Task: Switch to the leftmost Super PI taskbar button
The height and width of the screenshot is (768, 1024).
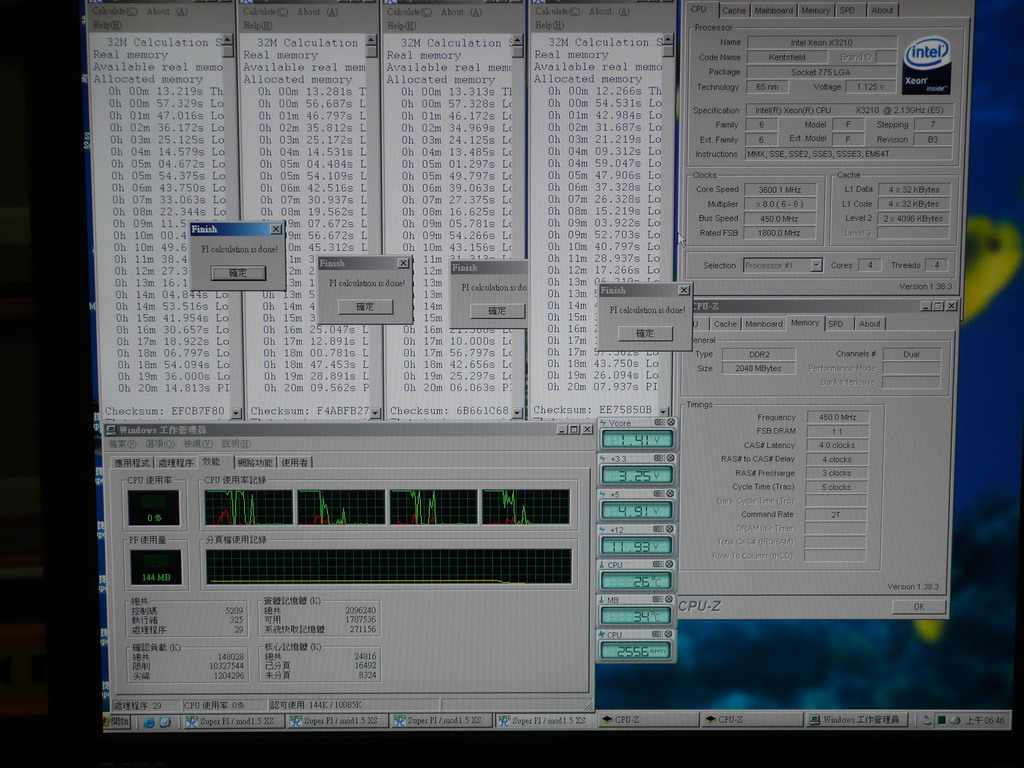Action: [234, 721]
